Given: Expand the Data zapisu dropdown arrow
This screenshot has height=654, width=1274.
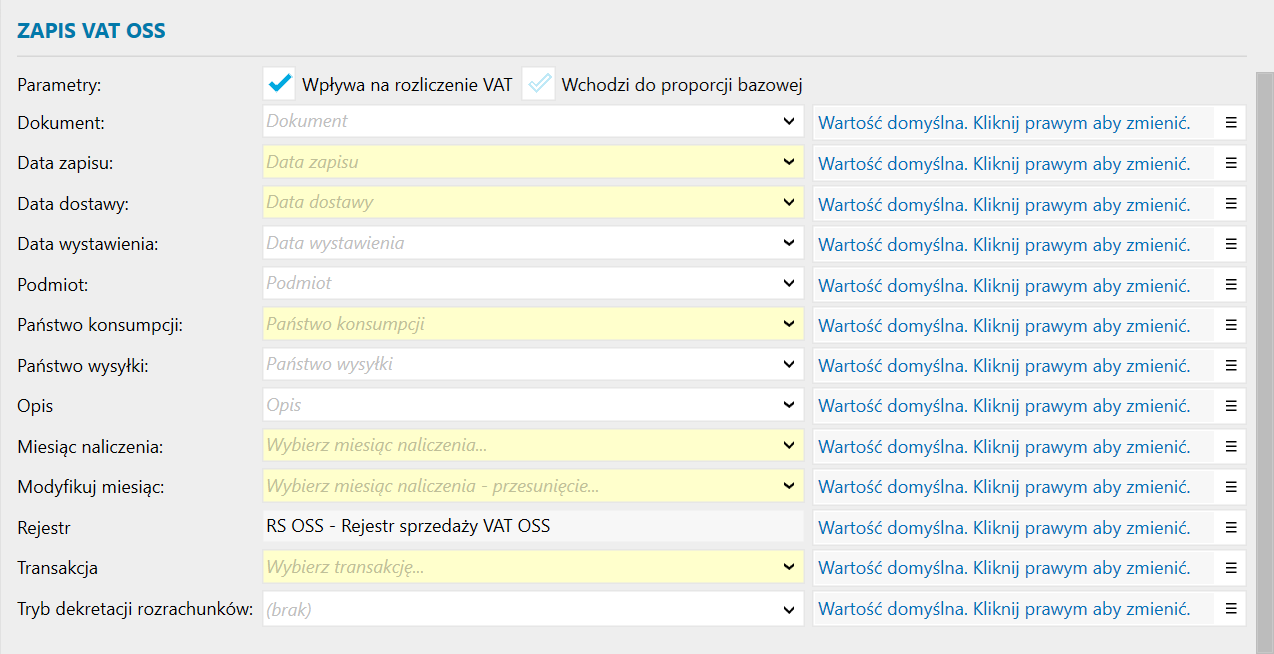Looking at the screenshot, I should coord(789,162).
